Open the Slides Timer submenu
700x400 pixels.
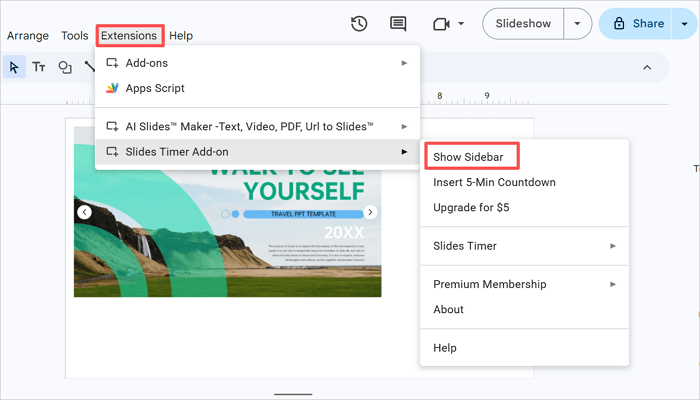coord(524,246)
